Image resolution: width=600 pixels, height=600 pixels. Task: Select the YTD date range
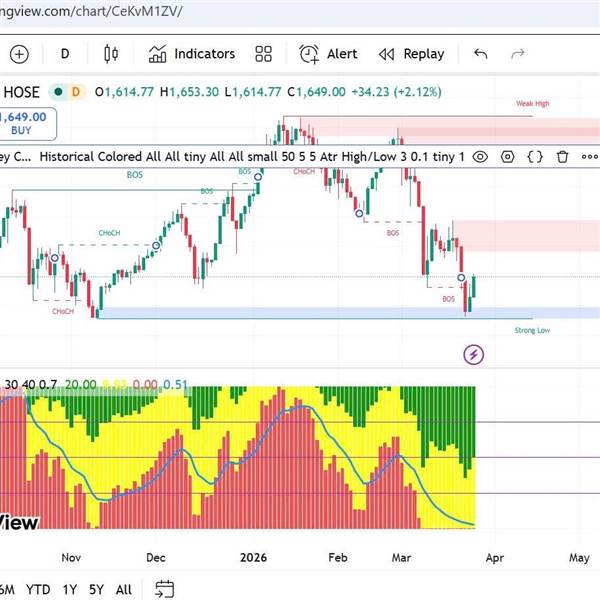point(38,589)
